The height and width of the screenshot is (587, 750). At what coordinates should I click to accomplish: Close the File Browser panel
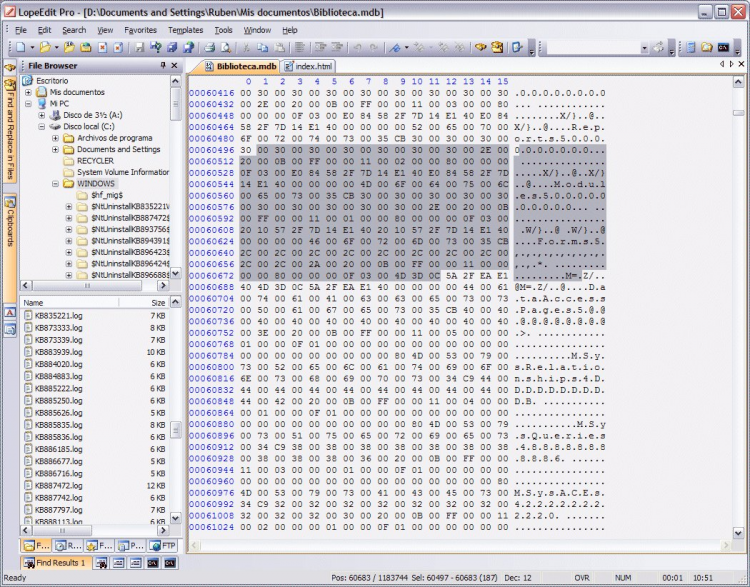tap(176, 66)
